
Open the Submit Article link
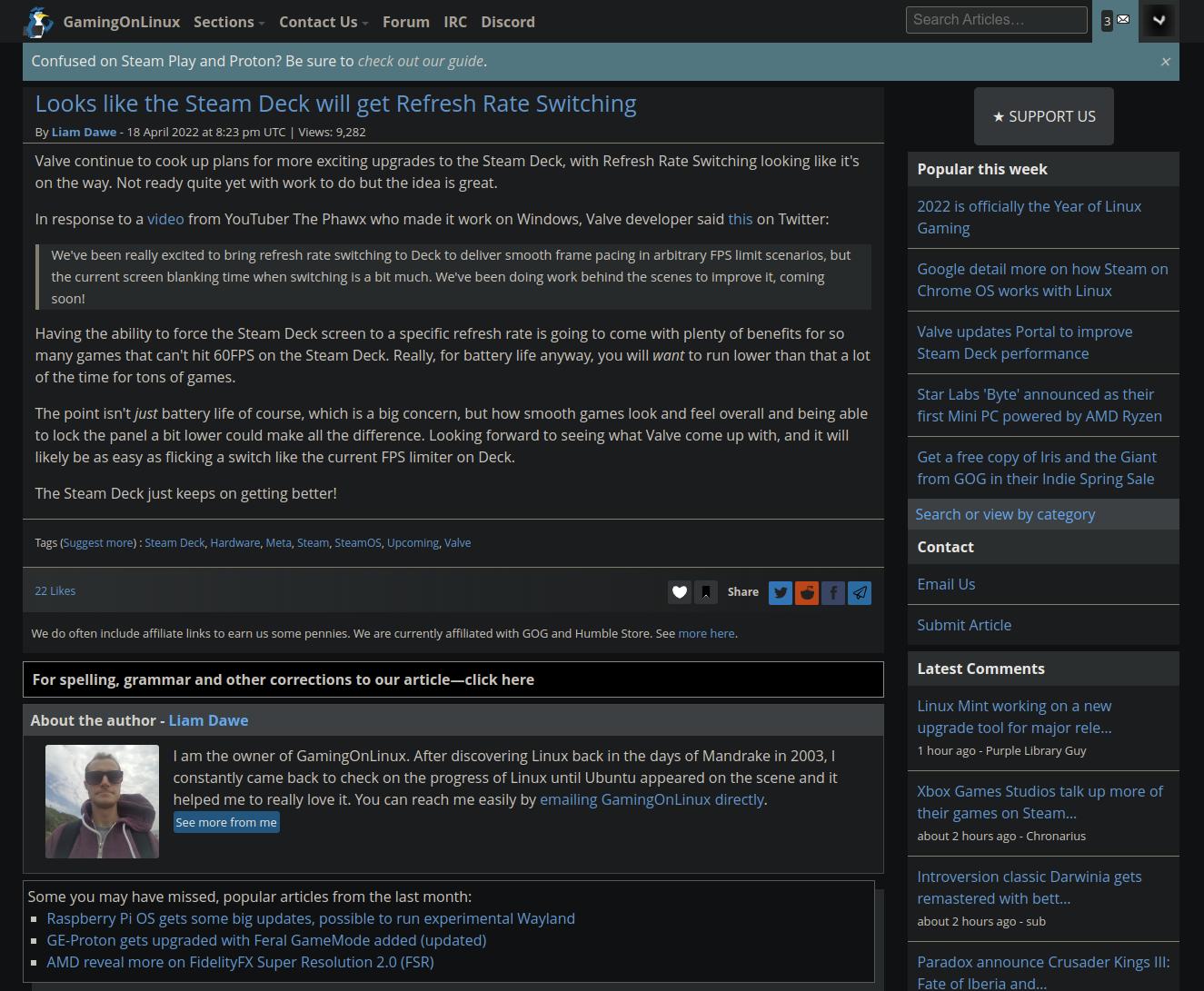(x=964, y=625)
